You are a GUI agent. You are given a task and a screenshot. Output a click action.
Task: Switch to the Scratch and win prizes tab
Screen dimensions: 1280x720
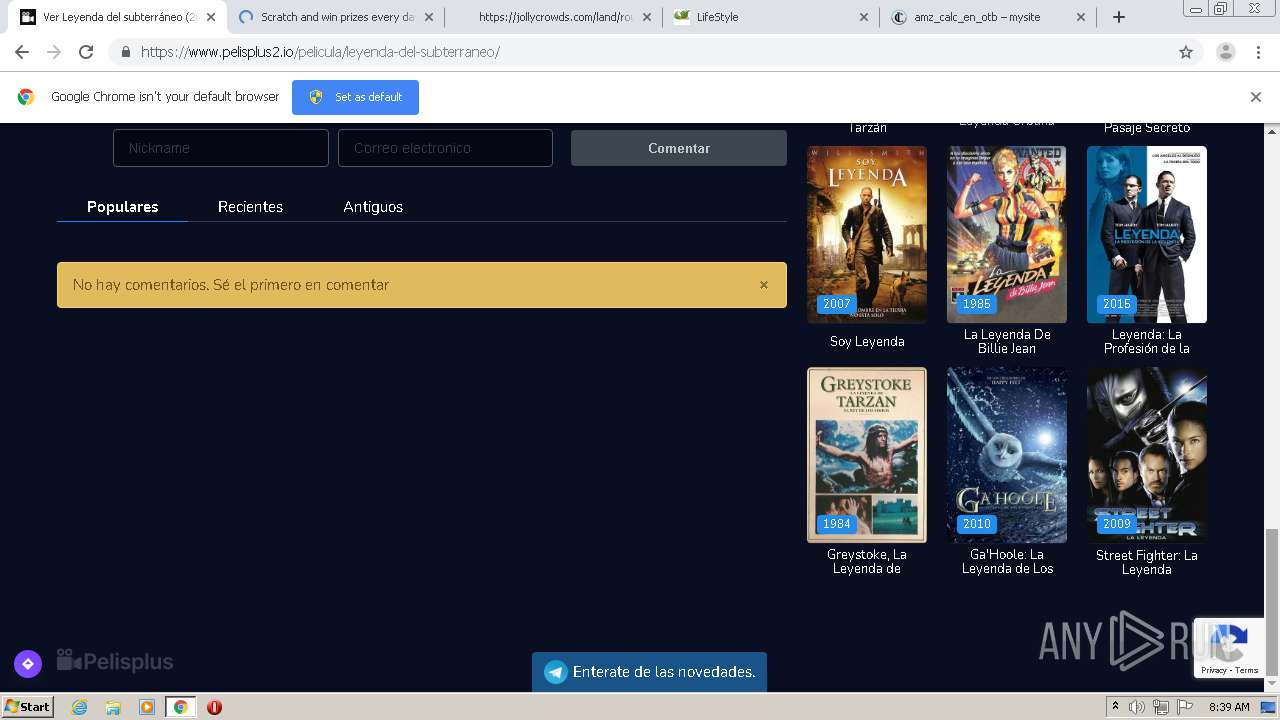336,17
